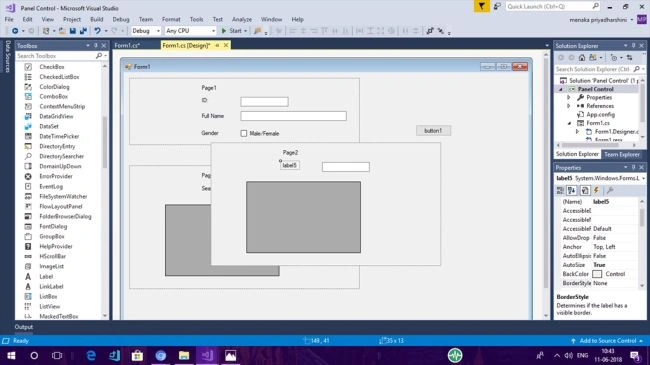Expand the Form1.Designer.cs node
The height and width of the screenshot is (365, 650).
pyautogui.click(x=577, y=131)
